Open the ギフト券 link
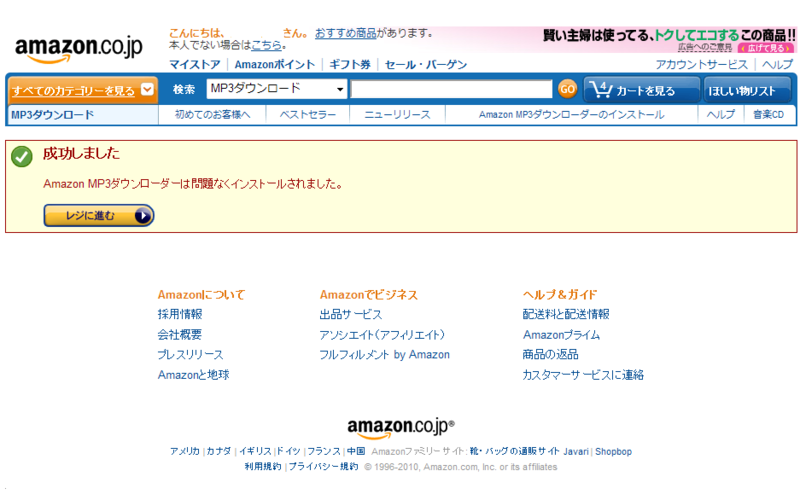 click(349, 64)
